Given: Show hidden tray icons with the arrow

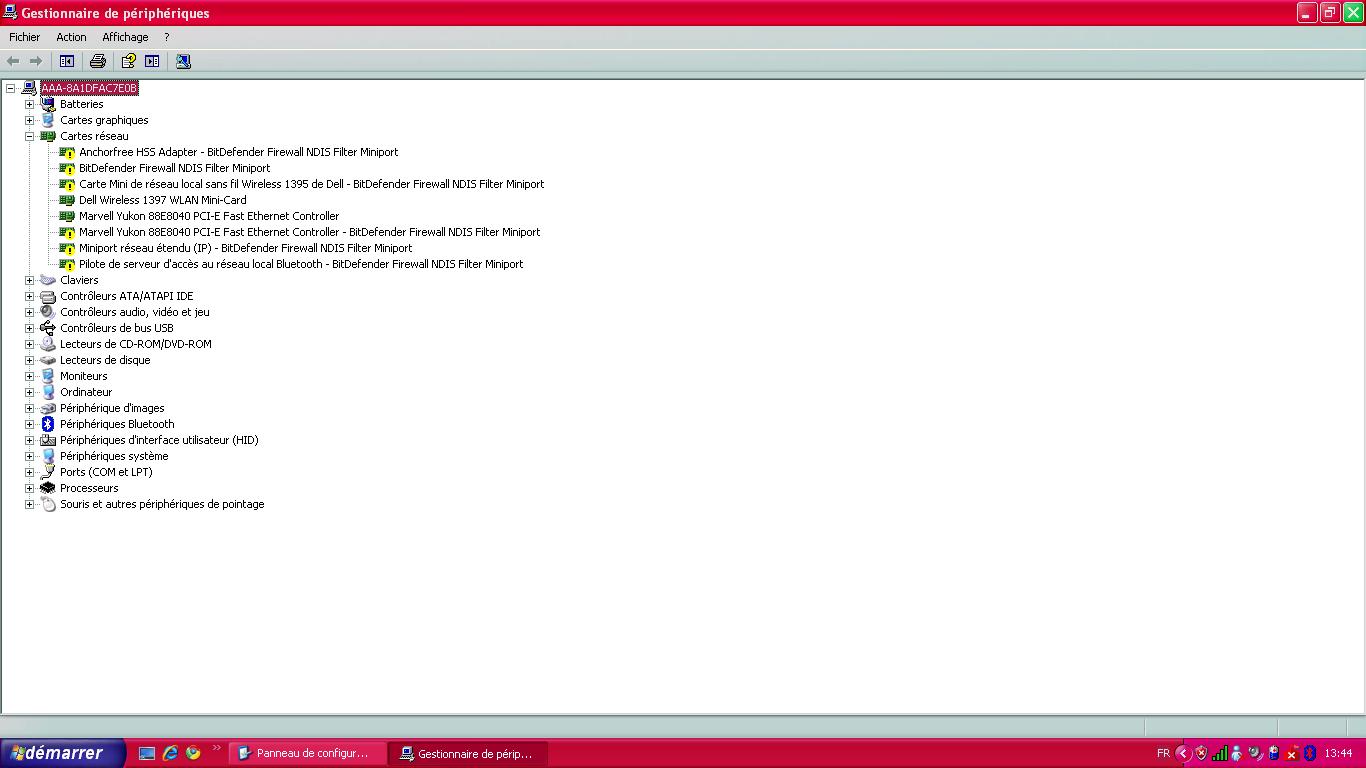Looking at the screenshot, I should [x=1183, y=753].
